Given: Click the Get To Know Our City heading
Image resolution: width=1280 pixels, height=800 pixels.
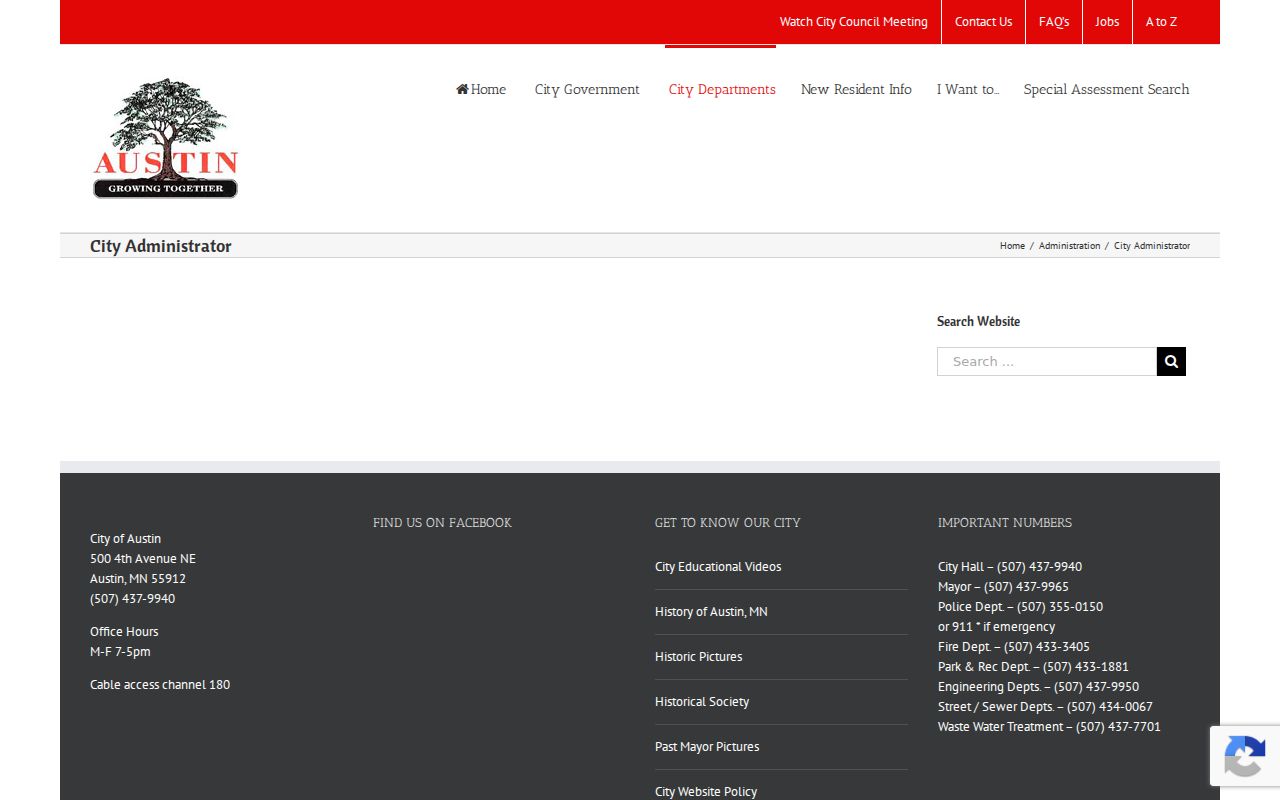Looking at the screenshot, I should (728, 523).
